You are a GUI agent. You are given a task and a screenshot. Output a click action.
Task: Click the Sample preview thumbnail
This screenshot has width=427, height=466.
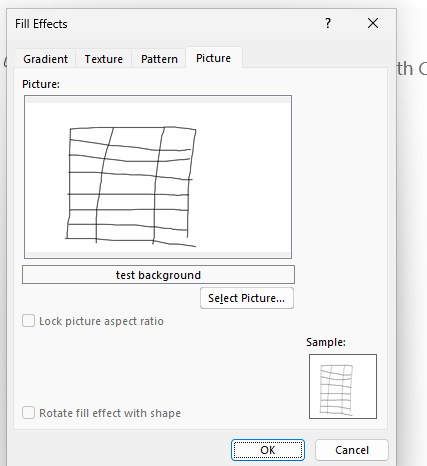click(x=343, y=386)
